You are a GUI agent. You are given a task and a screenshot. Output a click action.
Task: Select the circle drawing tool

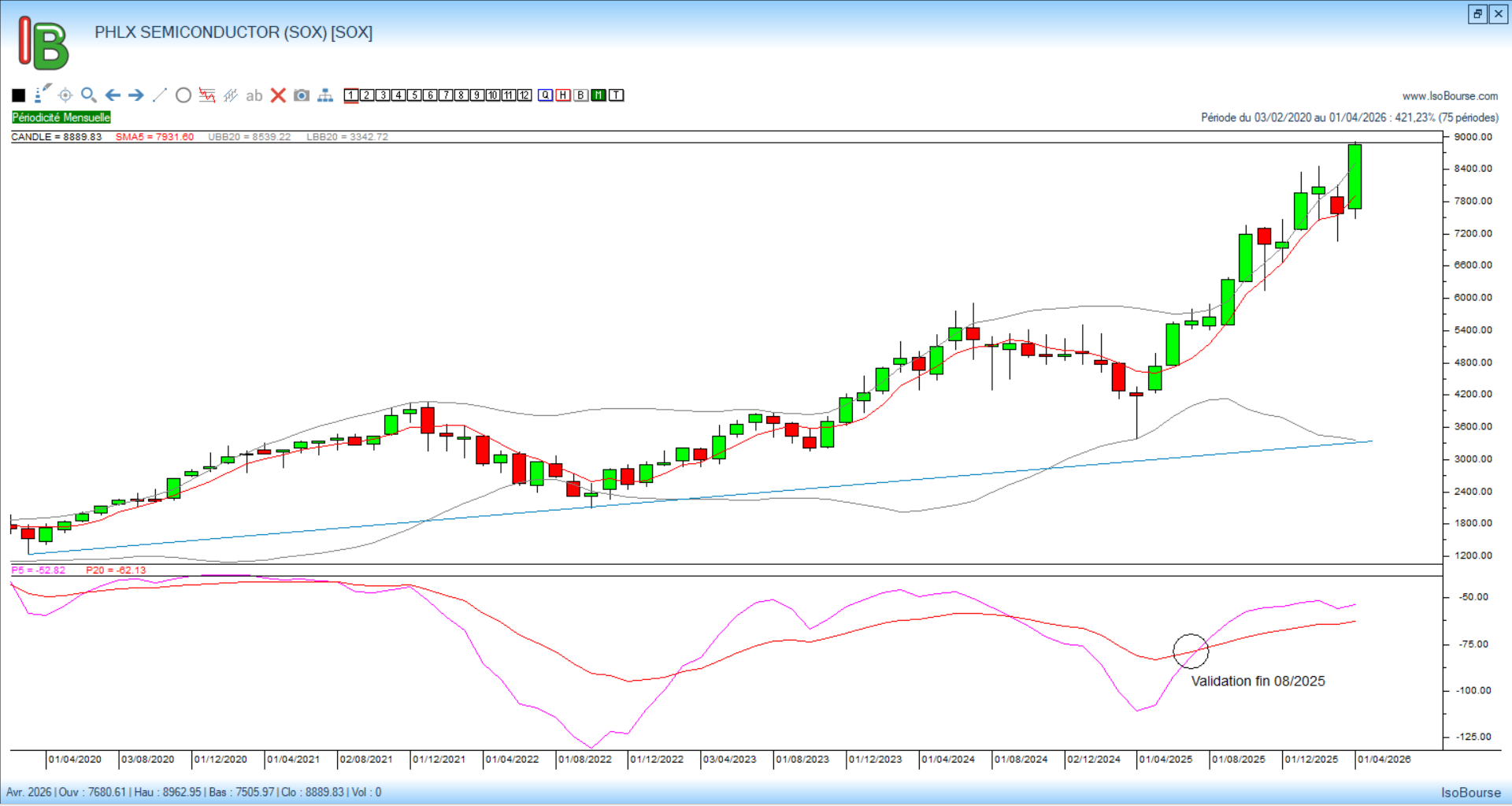(183, 95)
